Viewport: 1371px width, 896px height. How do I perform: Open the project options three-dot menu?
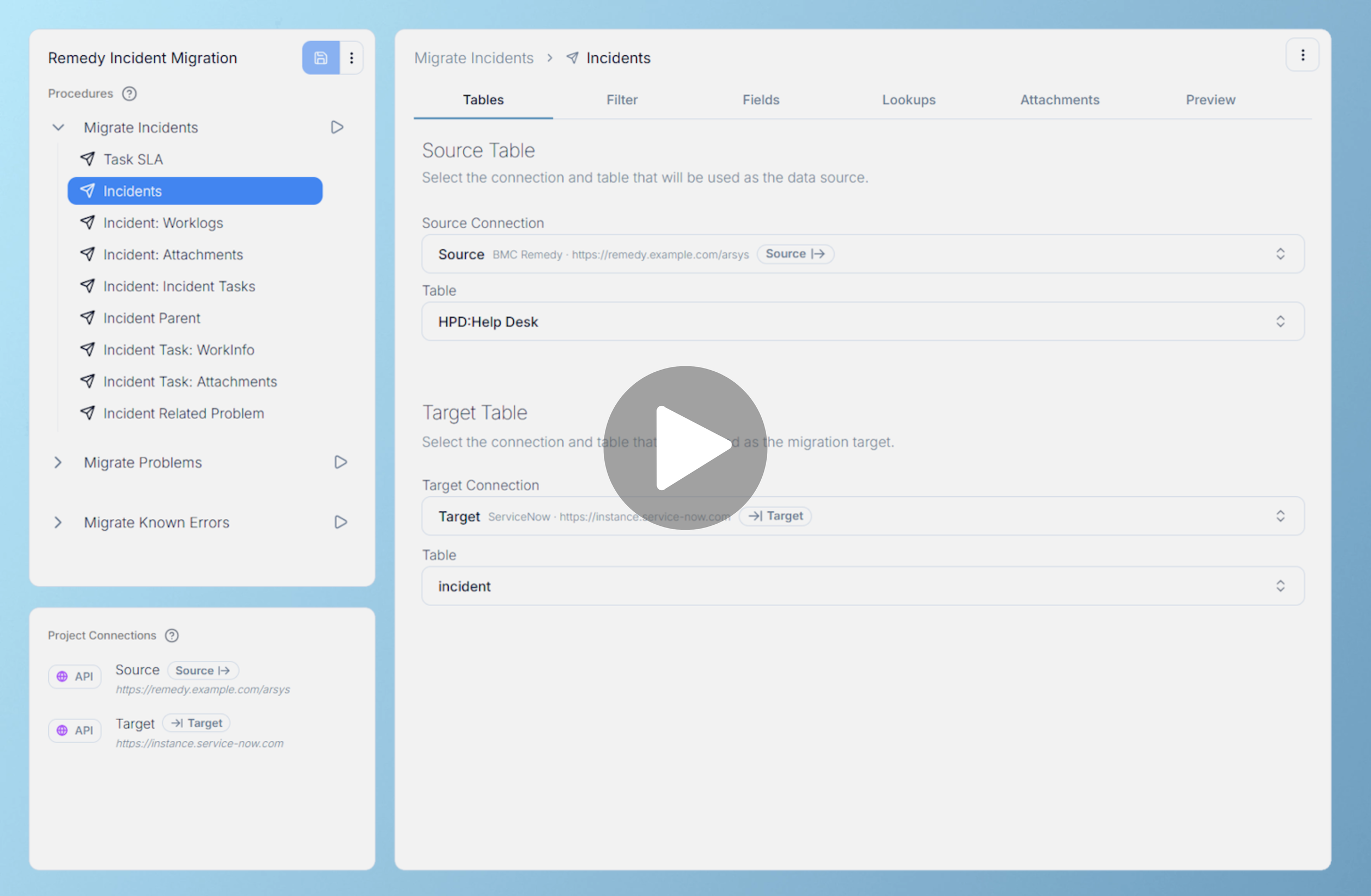(x=352, y=58)
